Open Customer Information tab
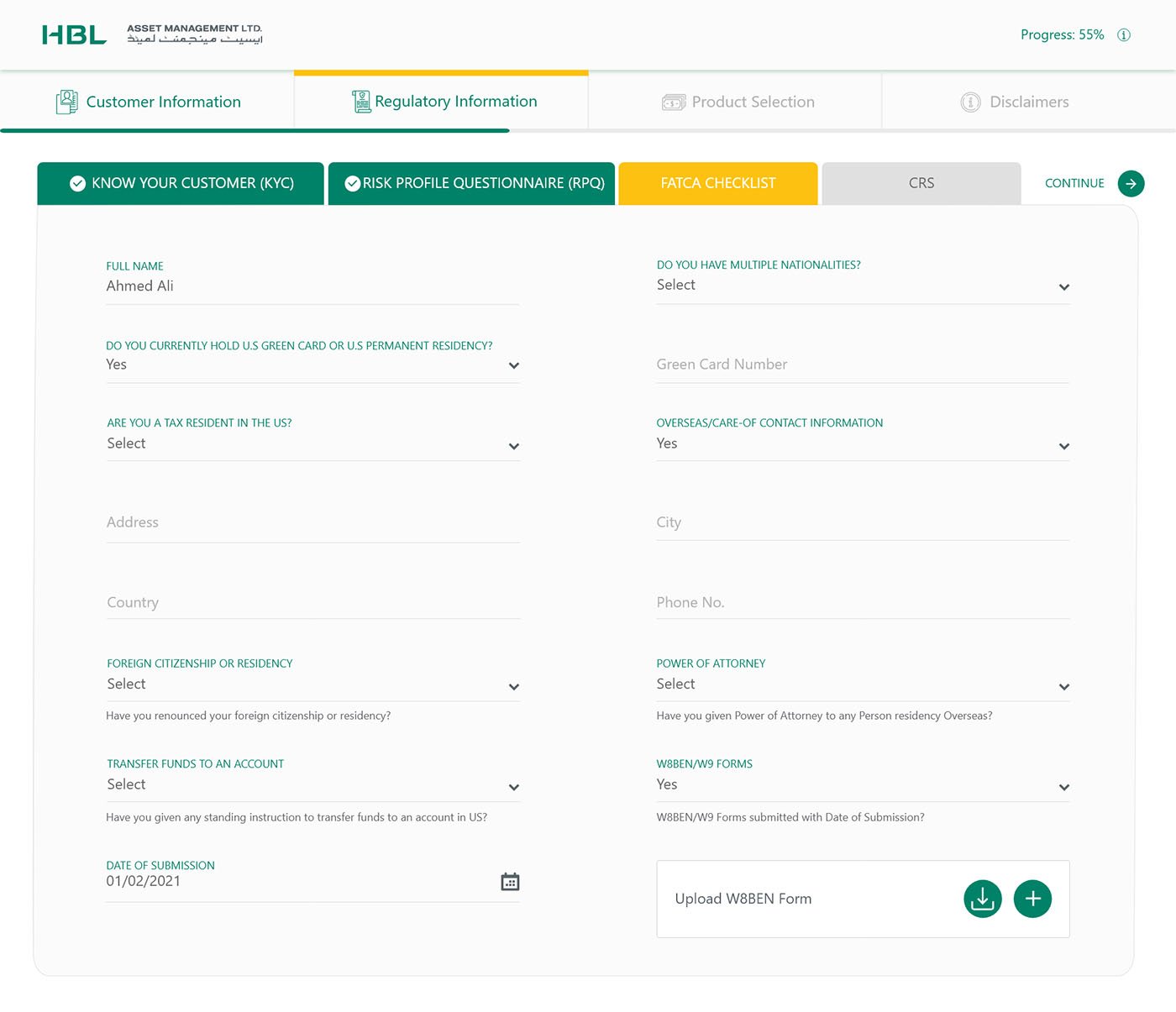Viewport: 1176px width, 1012px height. [x=147, y=102]
